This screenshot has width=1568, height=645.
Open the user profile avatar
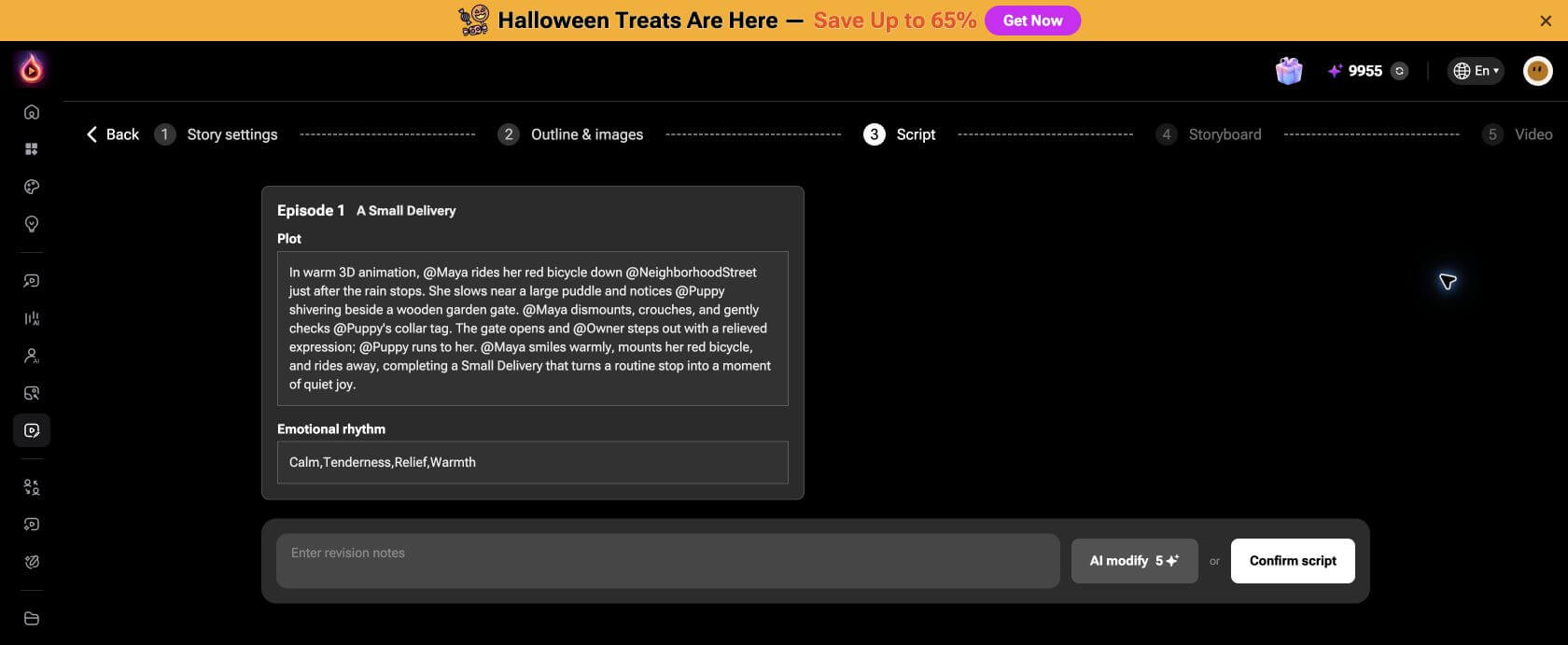pyautogui.click(x=1537, y=71)
